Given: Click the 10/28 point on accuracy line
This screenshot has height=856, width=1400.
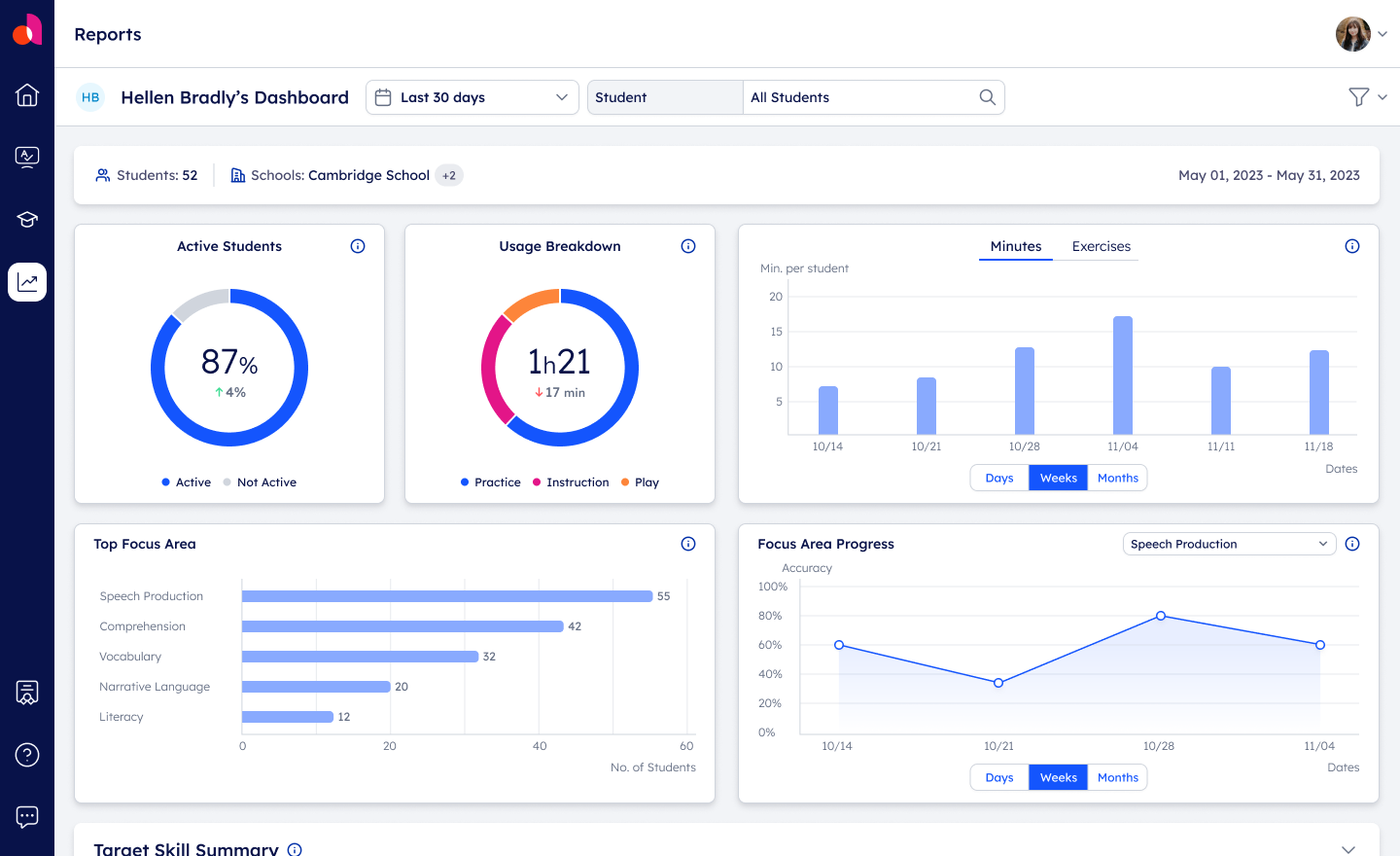Looking at the screenshot, I should 1161,616.
